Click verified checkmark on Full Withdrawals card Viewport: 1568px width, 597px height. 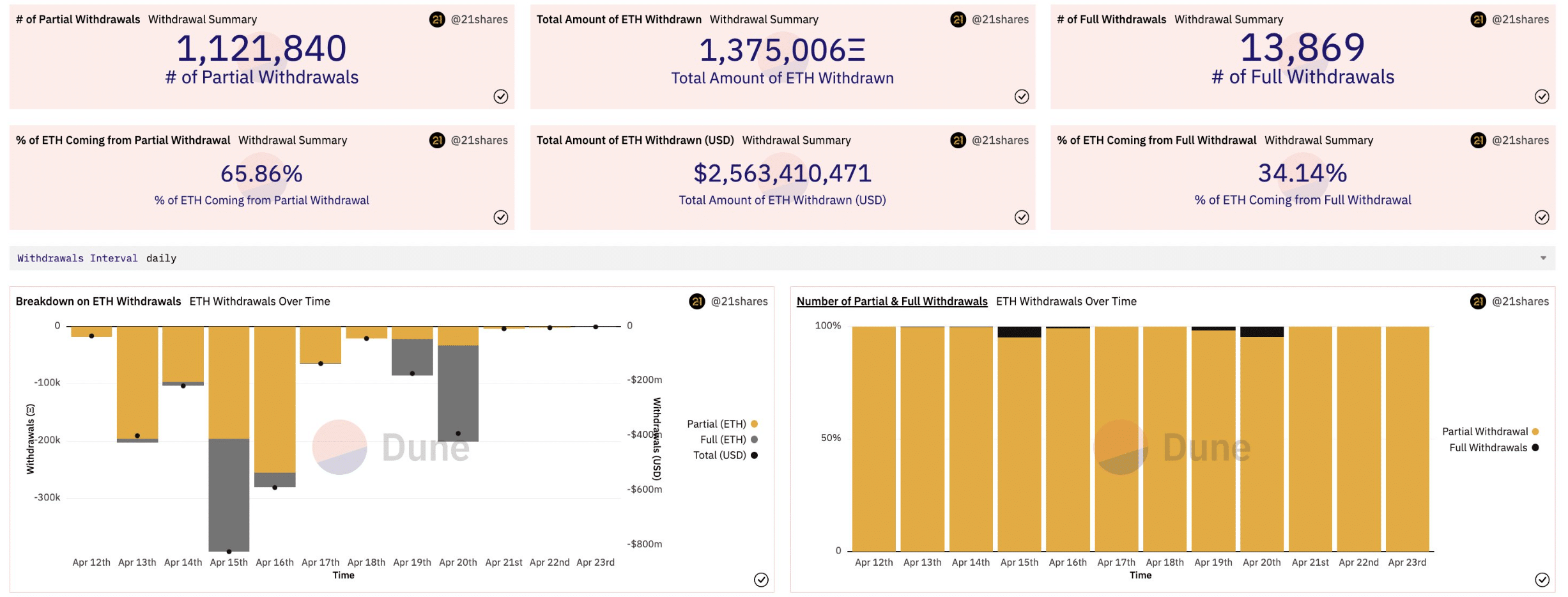[x=1542, y=97]
